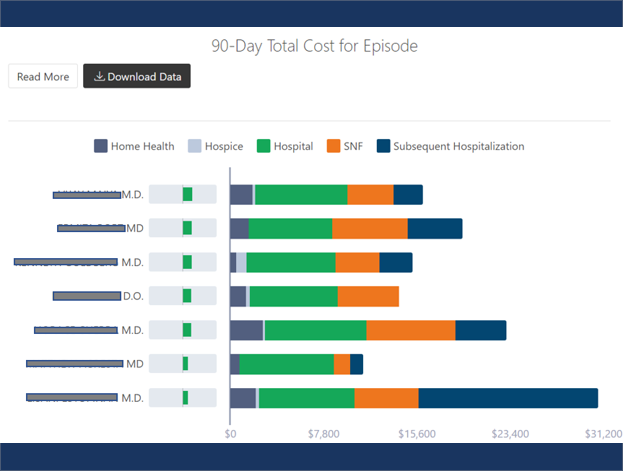This screenshot has height=472, width=624.
Task: Click the mini indicator bar beside D.O. row
Action: pos(183,296)
